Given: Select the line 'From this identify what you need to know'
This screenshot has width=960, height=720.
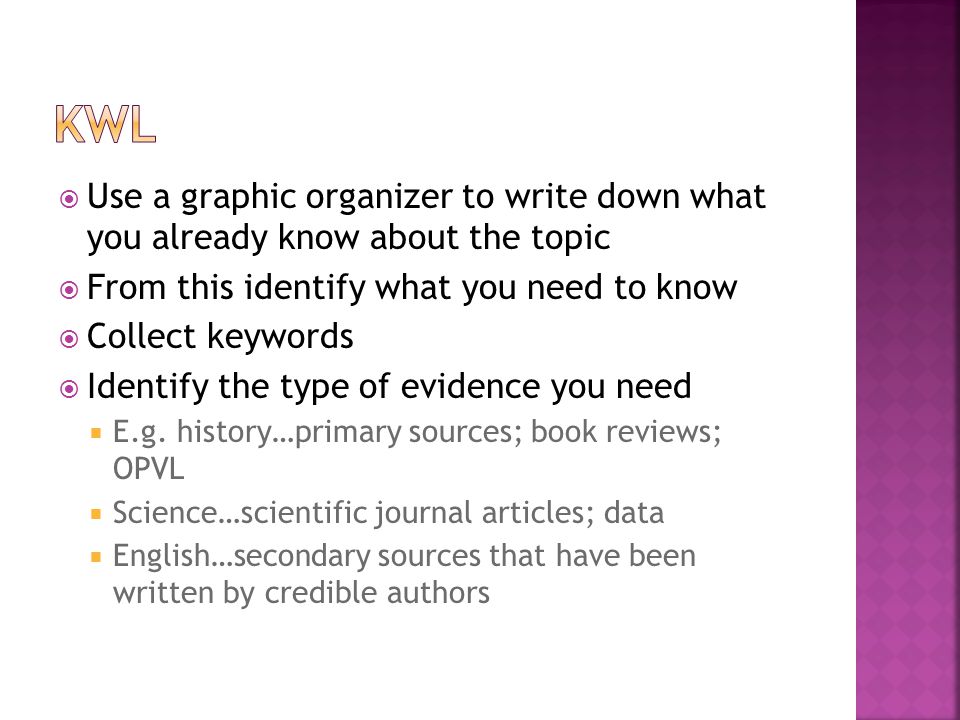Looking at the screenshot, I should (412, 288).
